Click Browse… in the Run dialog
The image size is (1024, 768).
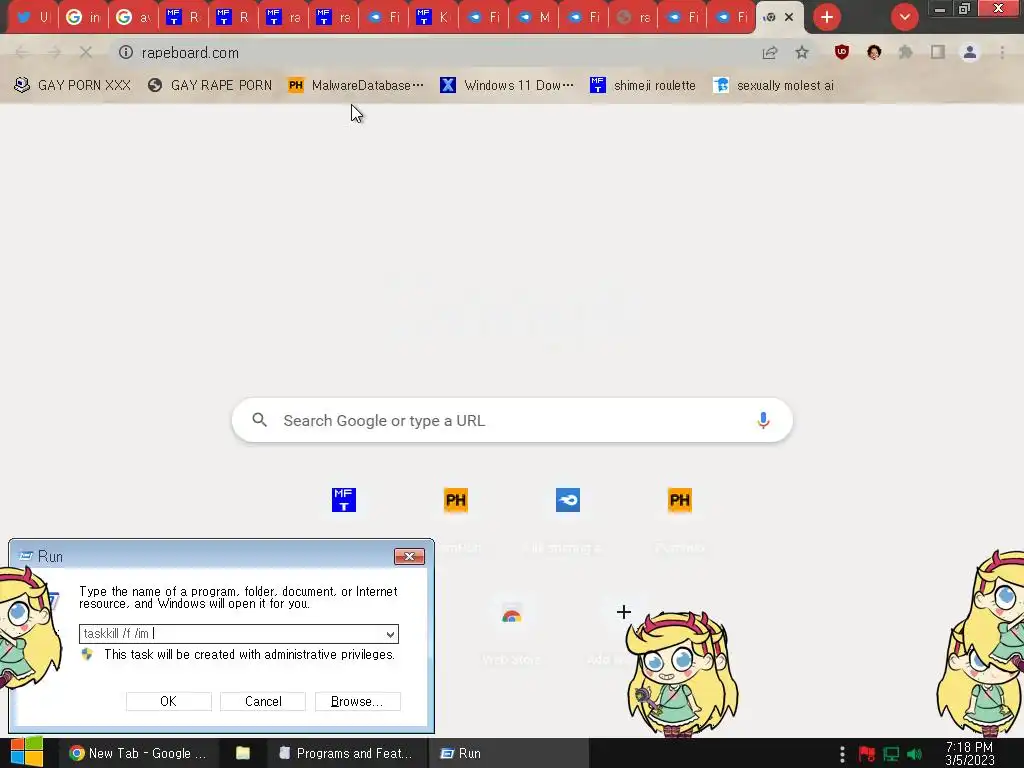pos(357,701)
